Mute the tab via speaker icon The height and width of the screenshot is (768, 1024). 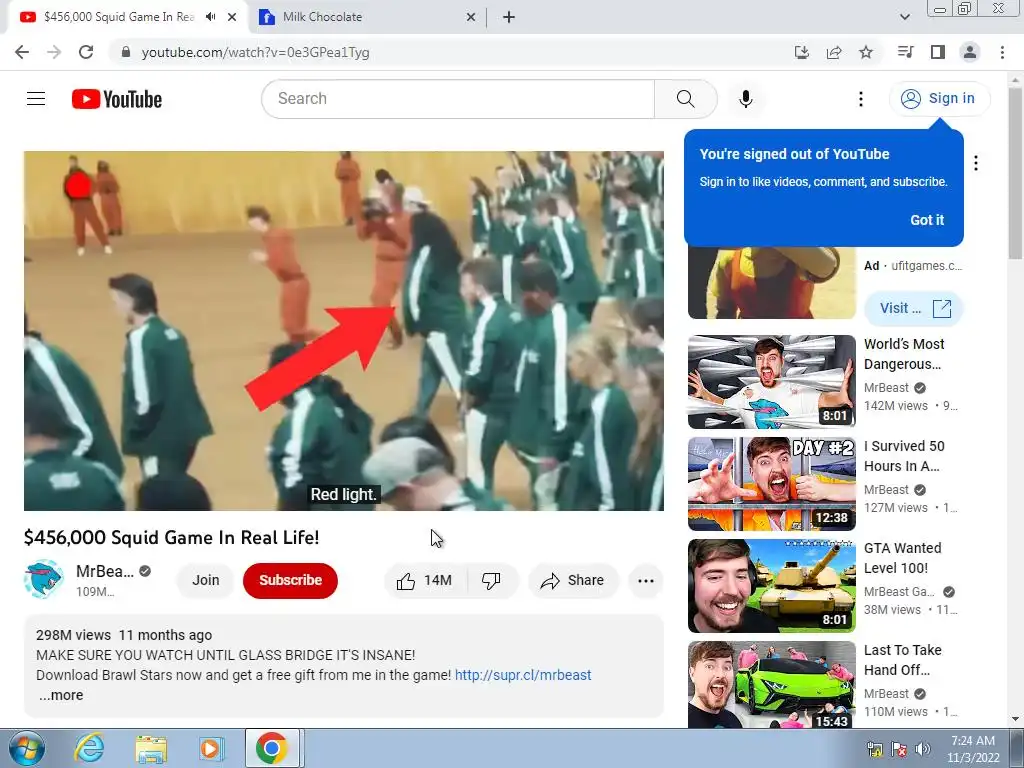tap(210, 17)
